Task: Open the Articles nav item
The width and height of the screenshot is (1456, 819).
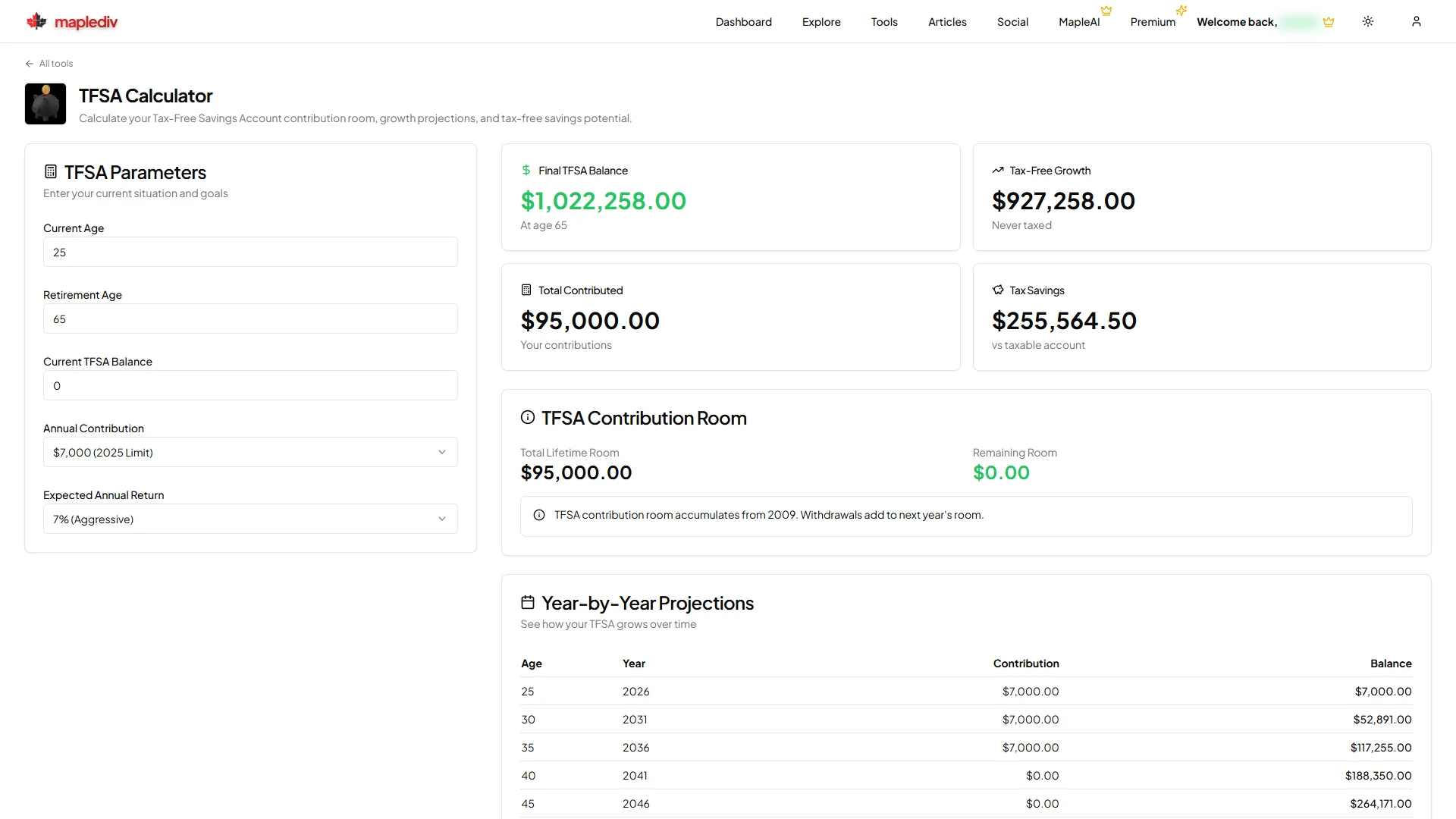Action: 947,22
